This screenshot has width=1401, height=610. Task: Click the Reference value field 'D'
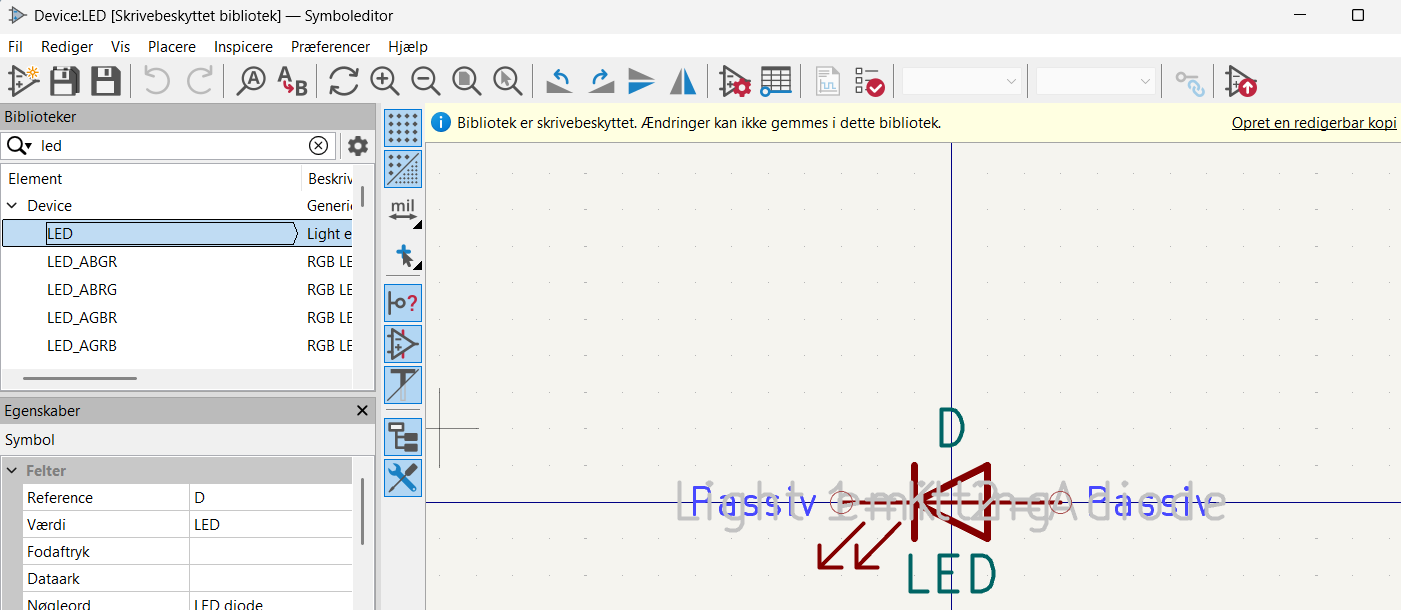(271, 498)
